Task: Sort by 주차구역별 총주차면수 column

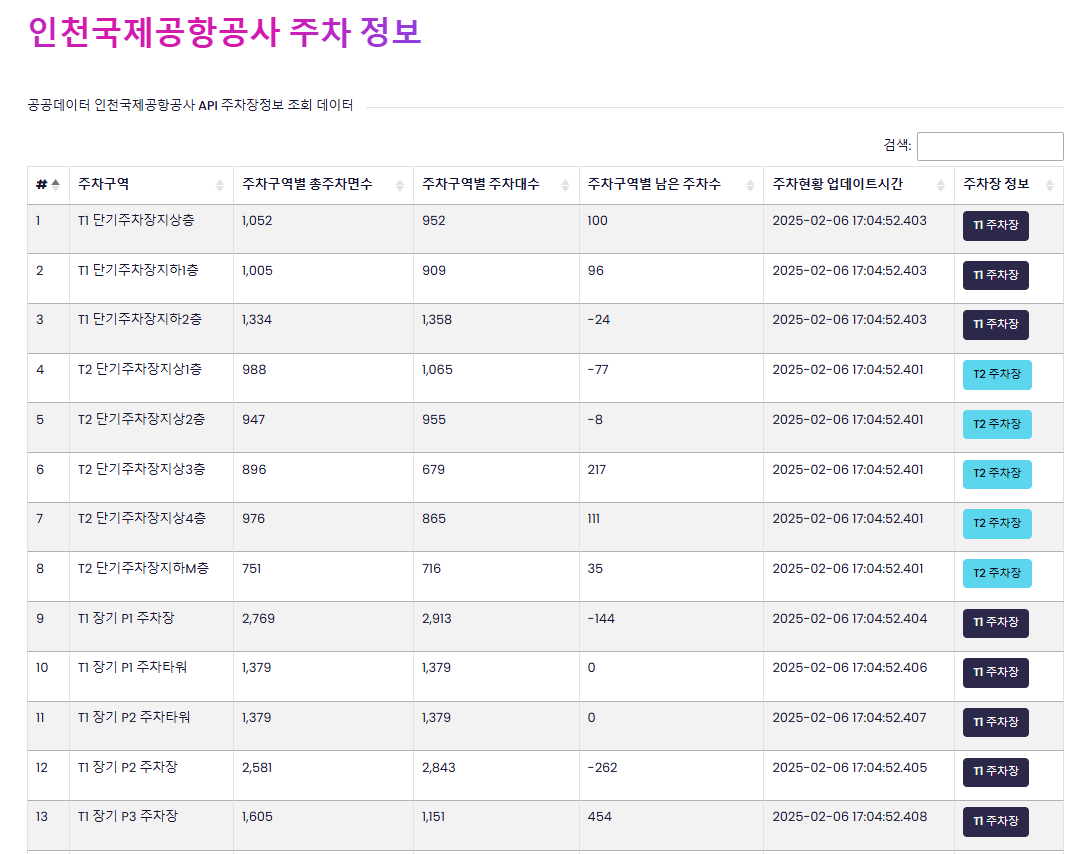Action: [x=323, y=185]
